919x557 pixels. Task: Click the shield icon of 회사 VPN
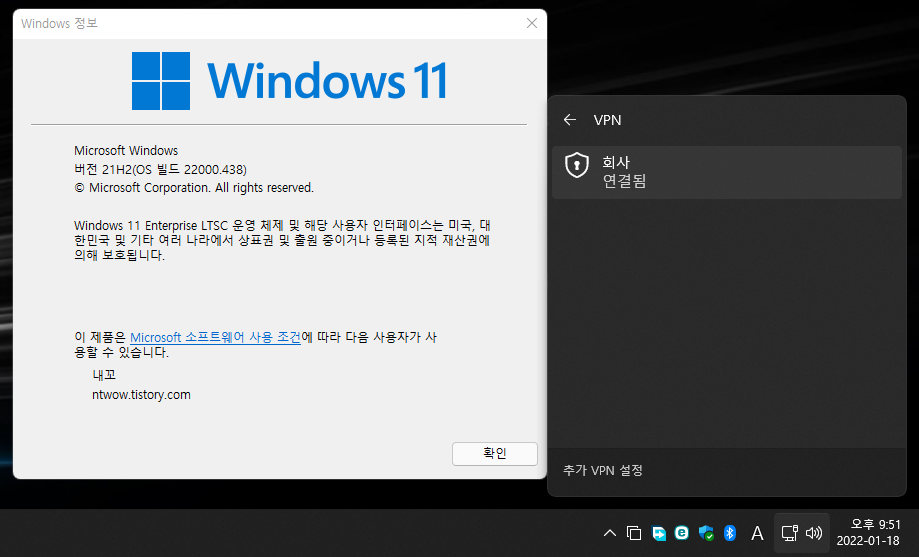577,165
